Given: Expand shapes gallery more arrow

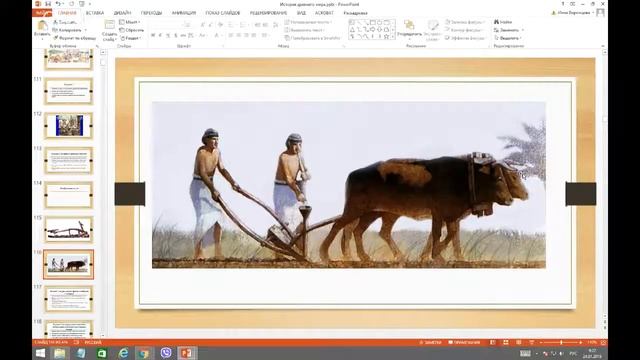Looking at the screenshot, I should 393,37.
